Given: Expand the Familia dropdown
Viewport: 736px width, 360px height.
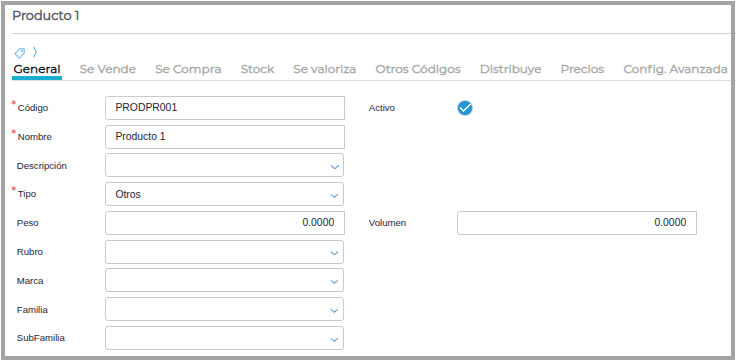Looking at the screenshot, I should (x=224, y=309).
